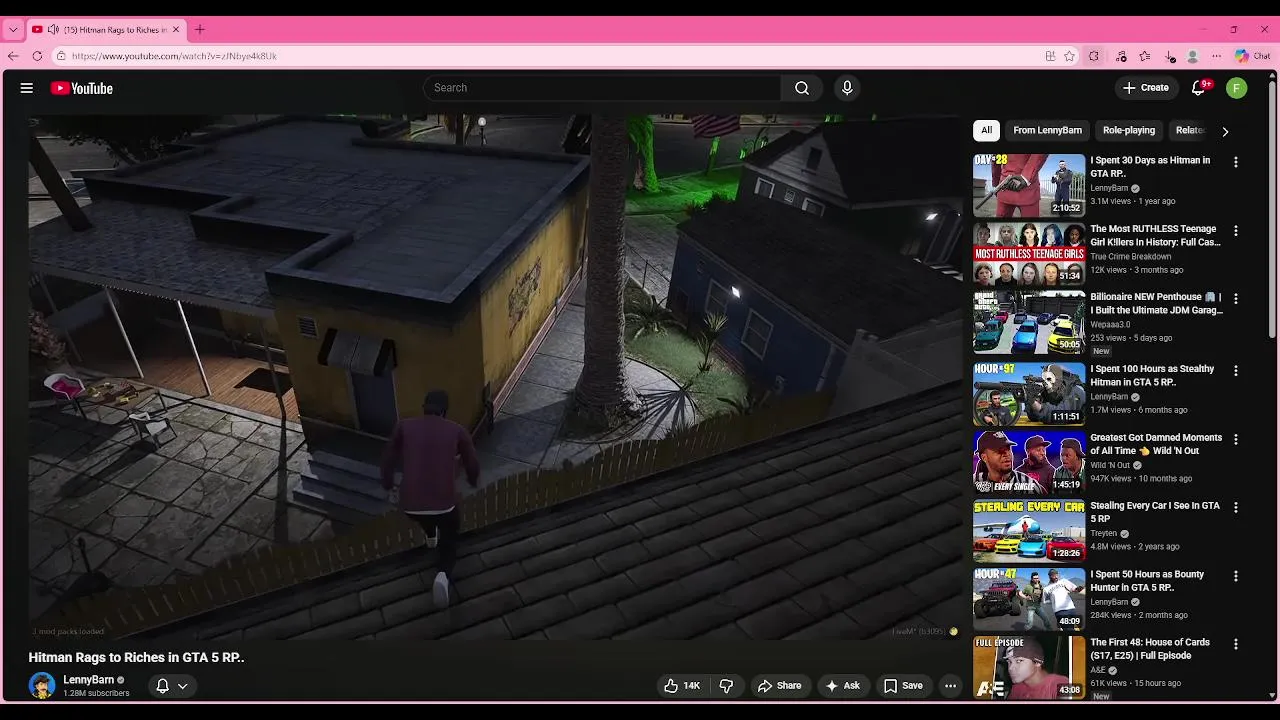
Task: Reload the page in the browser
Action: [x=37, y=56]
